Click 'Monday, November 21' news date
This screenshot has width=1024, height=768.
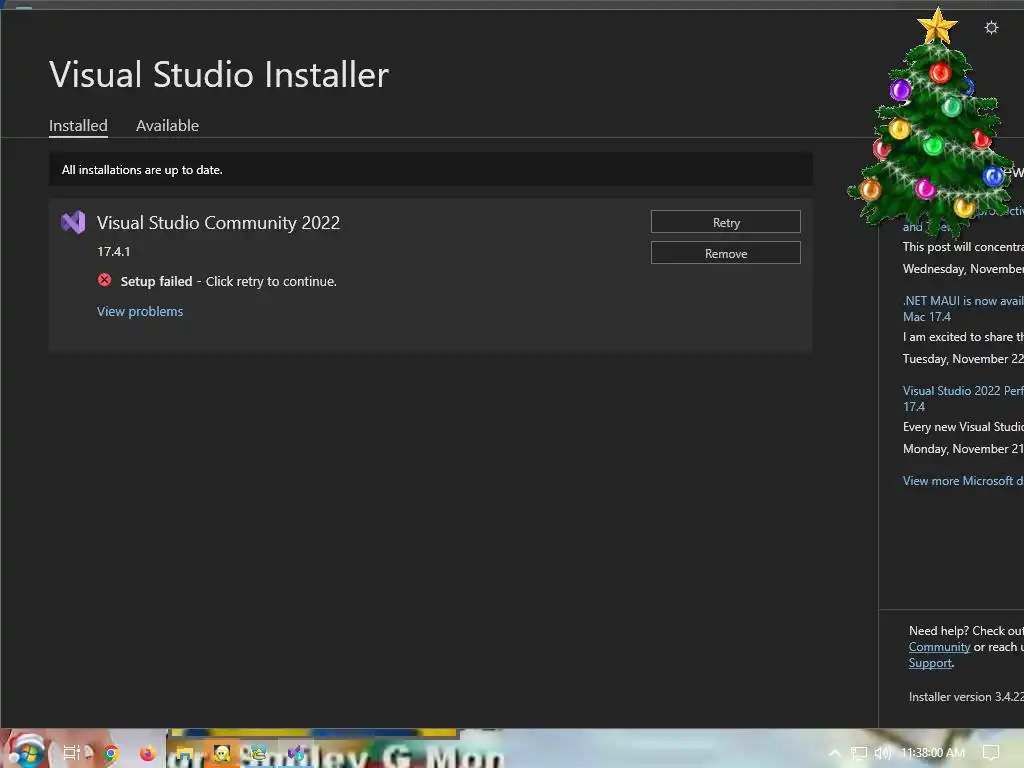coord(963,449)
